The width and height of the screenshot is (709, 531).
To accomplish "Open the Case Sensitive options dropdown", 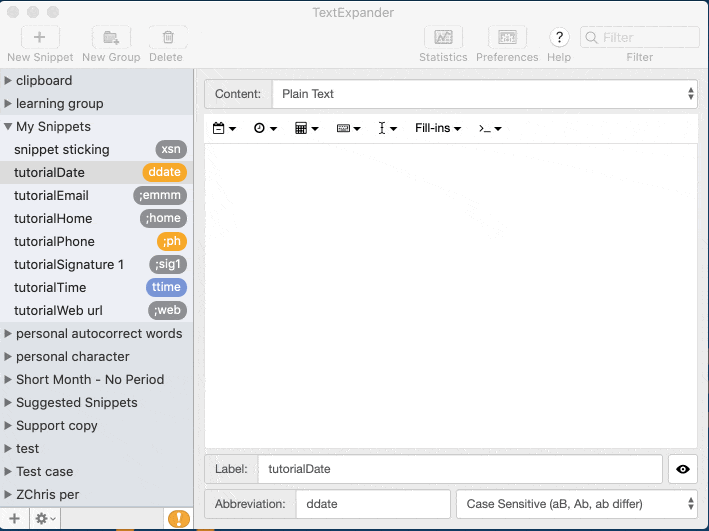I will click(x=577, y=504).
